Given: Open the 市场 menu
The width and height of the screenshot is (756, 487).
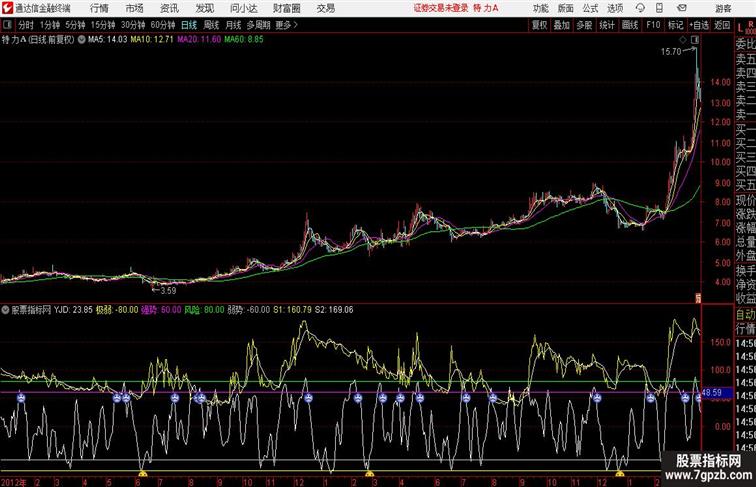Looking at the screenshot, I should click(135, 8).
